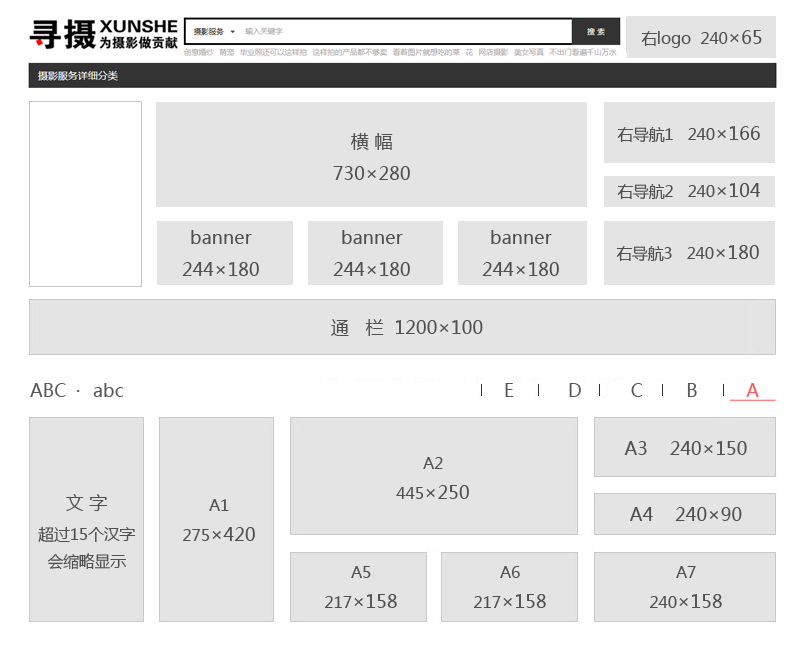This screenshot has width=805, height=650.
Task: Open the 摄影服务 search category dropdown
Action: coord(214,32)
